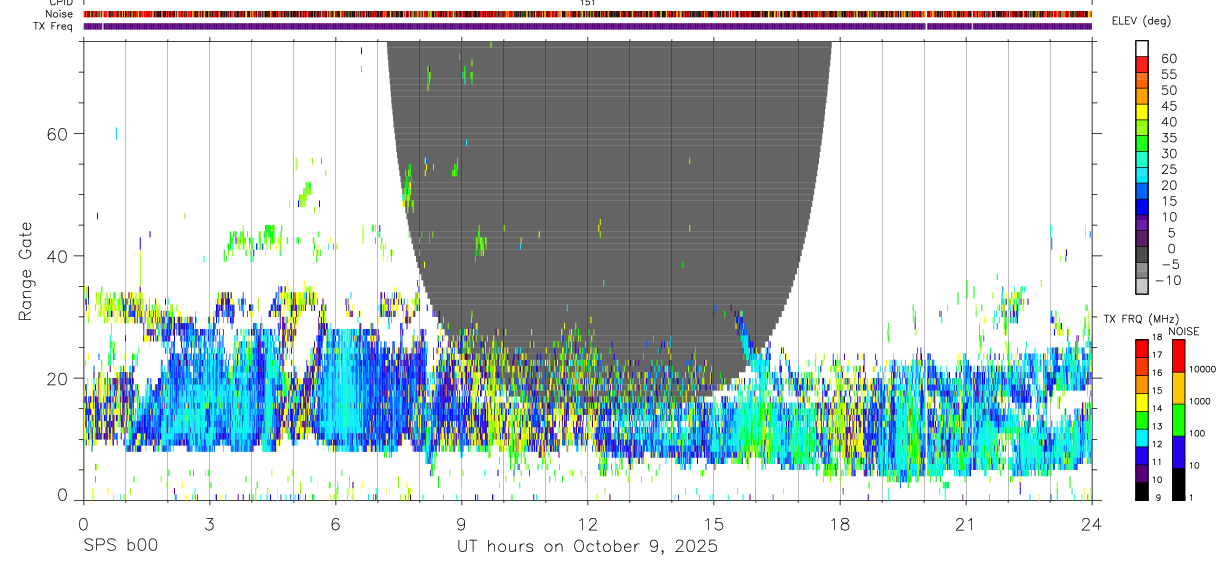This screenshot has height=567, width=1228.
Task: Click the cyan 25 degree elevation swatch
Action: point(1143,175)
